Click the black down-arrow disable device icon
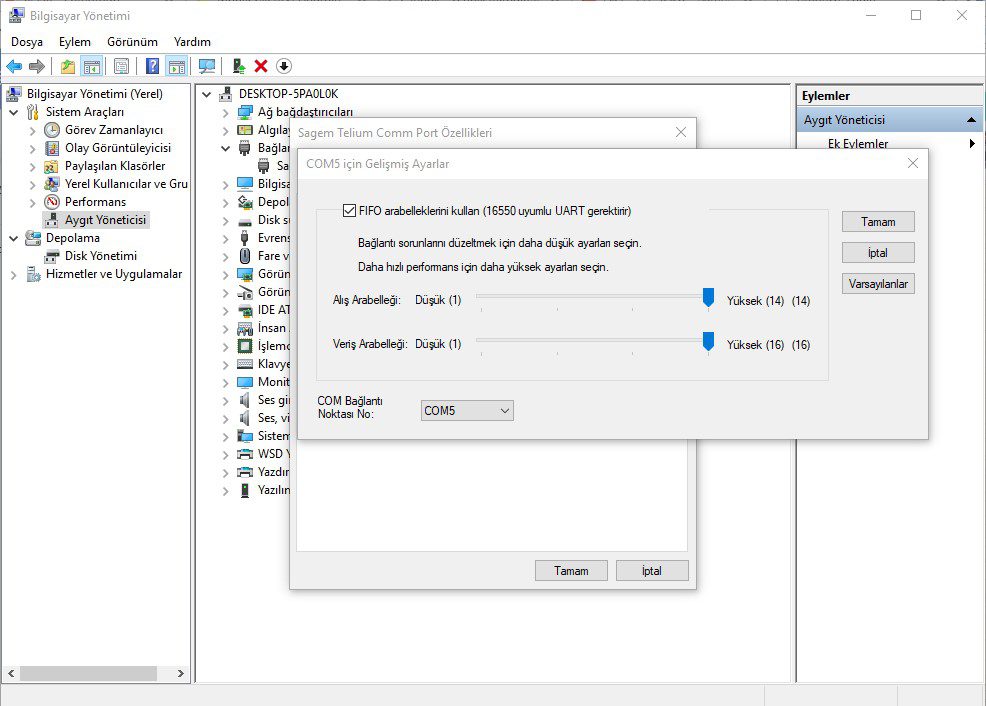This screenshot has height=706, width=986. click(284, 66)
